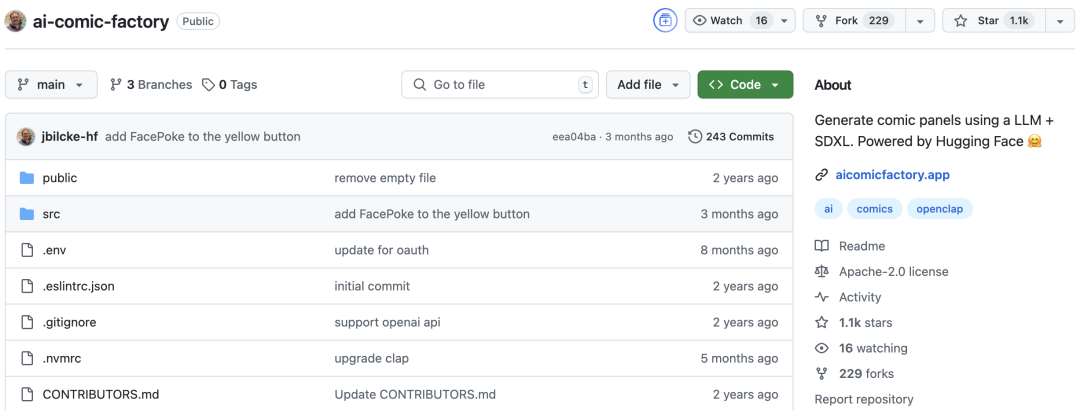The height and width of the screenshot is (411, 1080).
Task: Open the src folder
Action: [51, 214]
